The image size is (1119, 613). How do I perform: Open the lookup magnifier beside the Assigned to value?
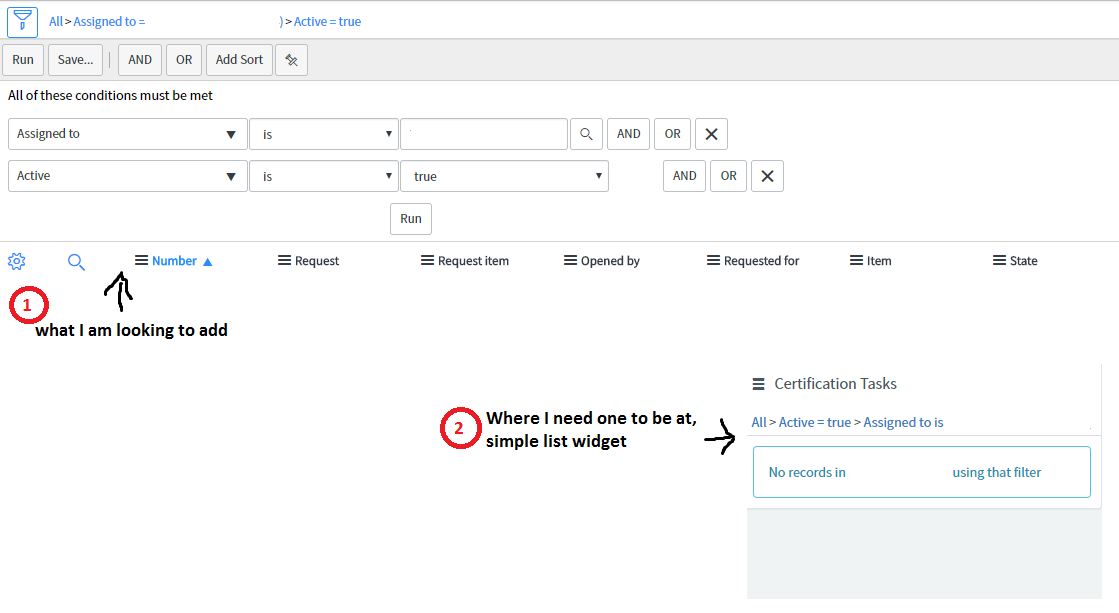[586, 133]
